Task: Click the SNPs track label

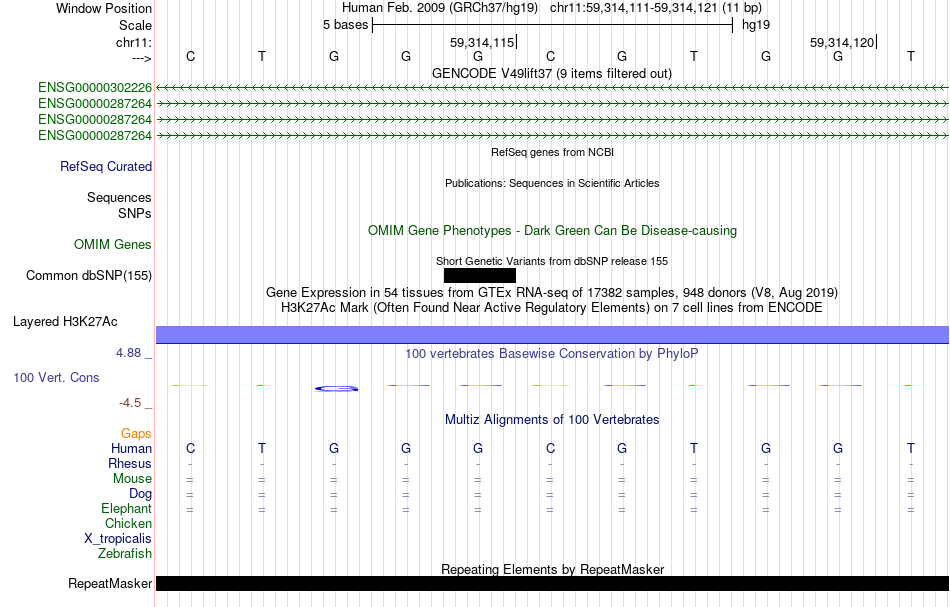Action: pos(135,213)
